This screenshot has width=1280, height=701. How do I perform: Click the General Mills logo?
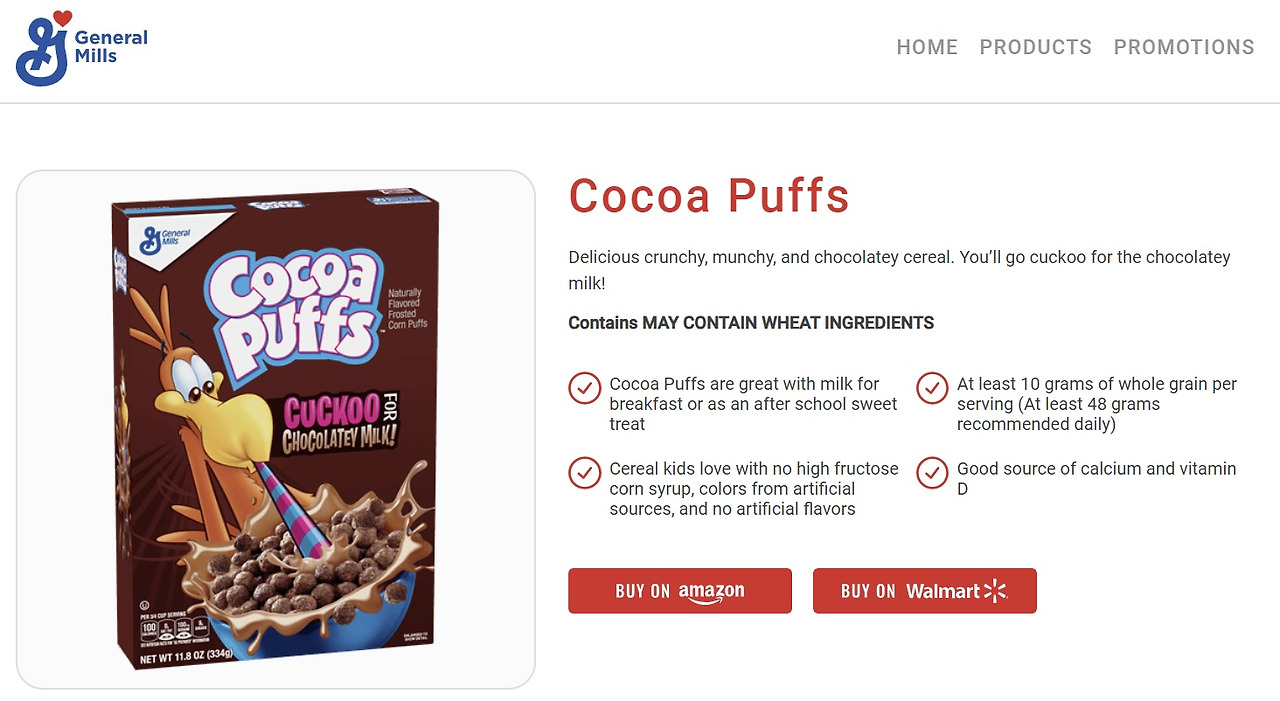tap(80, 48)
